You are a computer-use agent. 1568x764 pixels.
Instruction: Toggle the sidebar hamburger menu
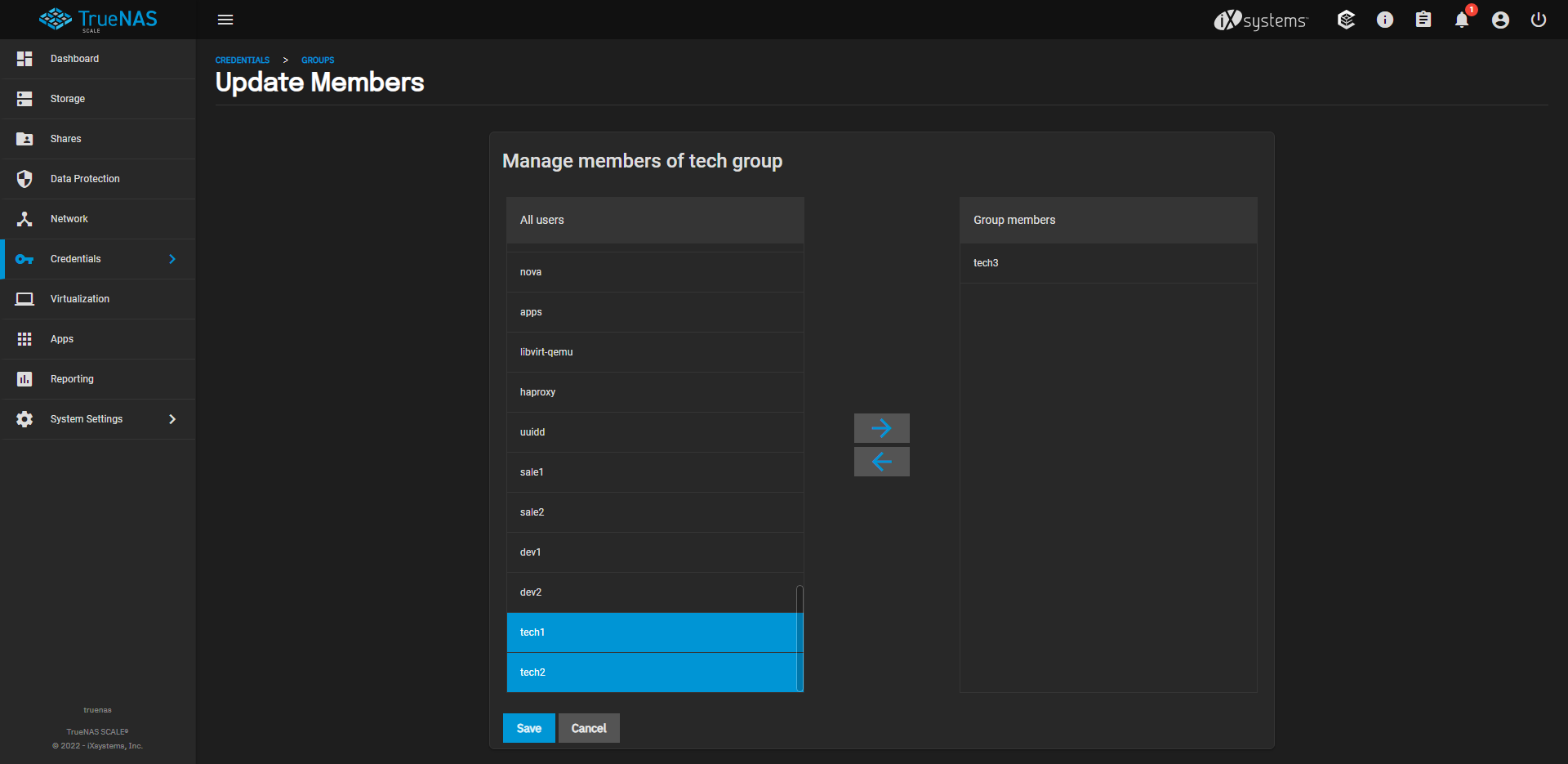(x=225, y=20)
